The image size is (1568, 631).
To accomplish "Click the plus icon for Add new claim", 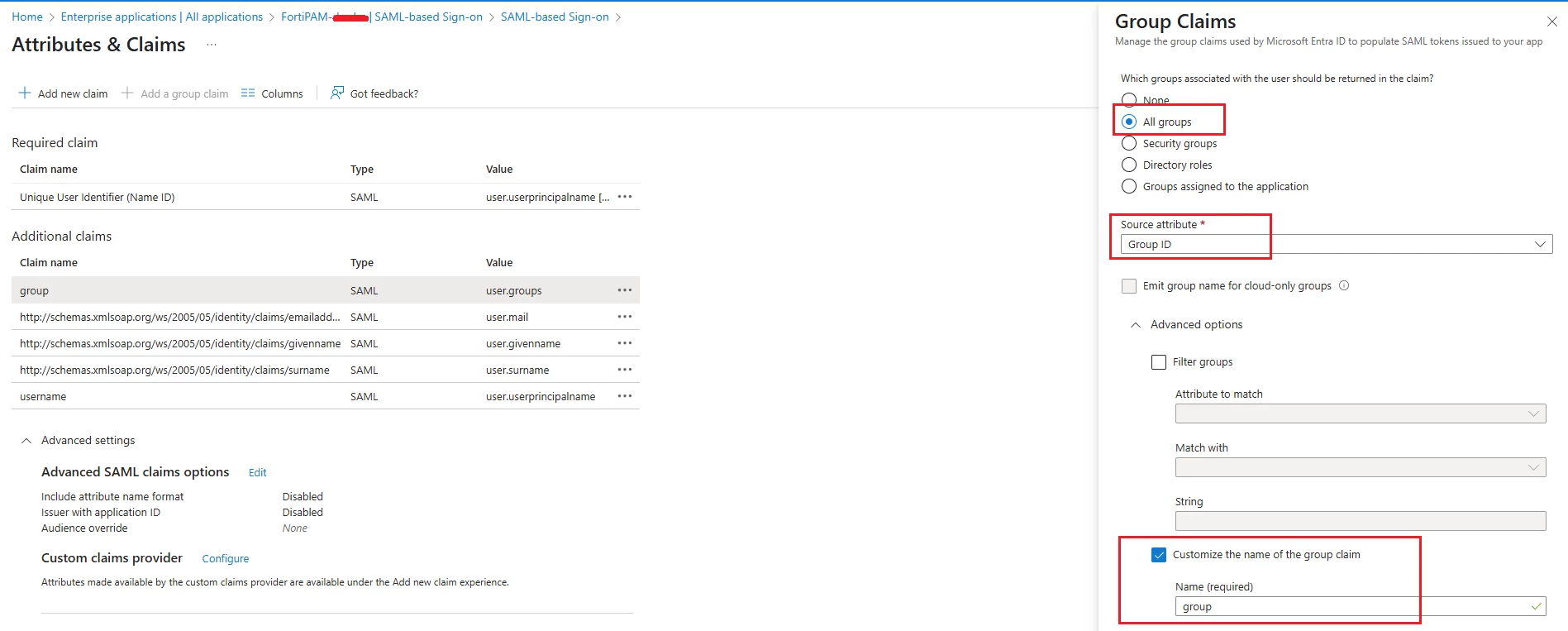I will pos(25,93).
